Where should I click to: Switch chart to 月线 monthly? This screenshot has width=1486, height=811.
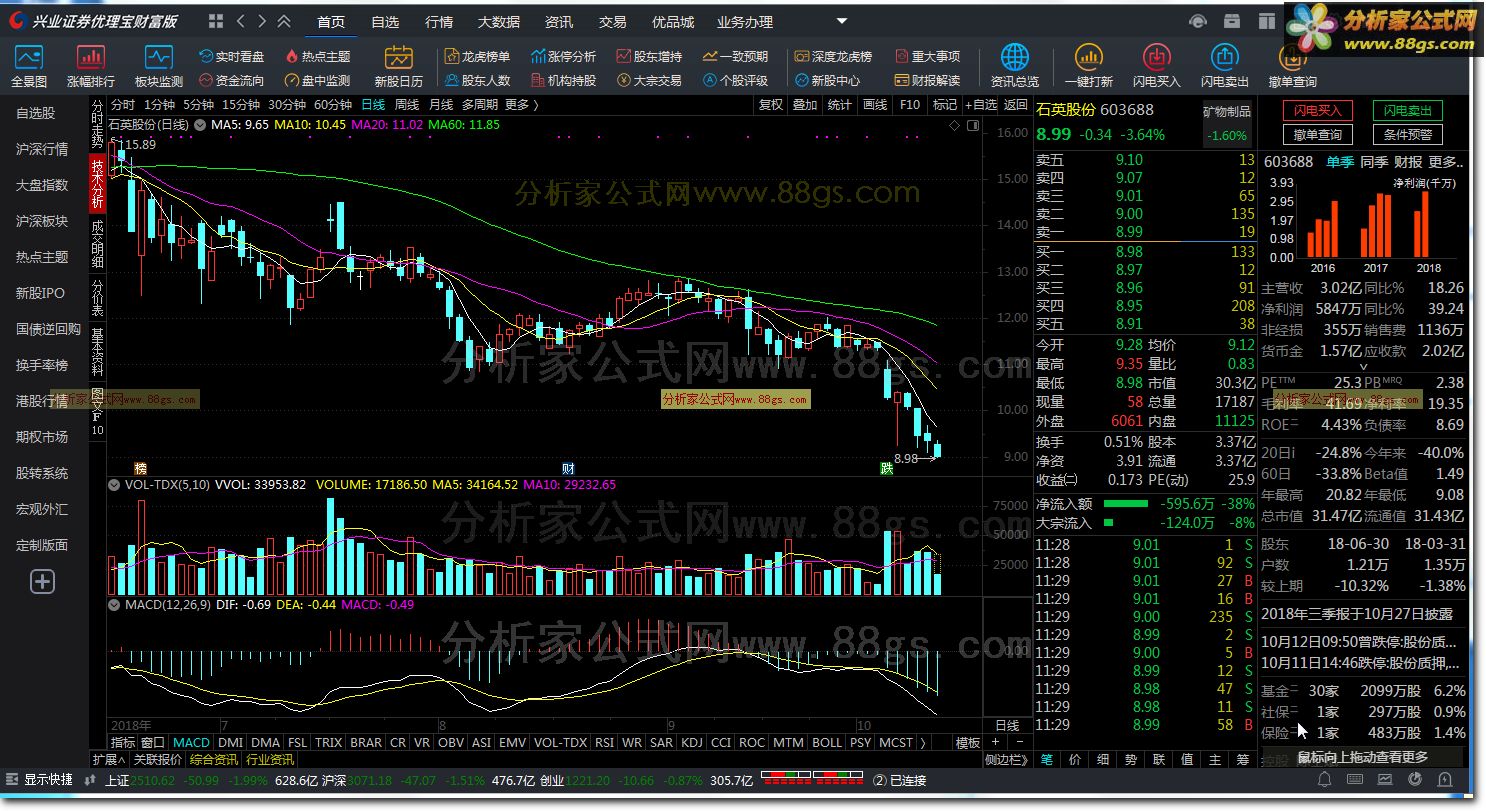coord(441,104)
